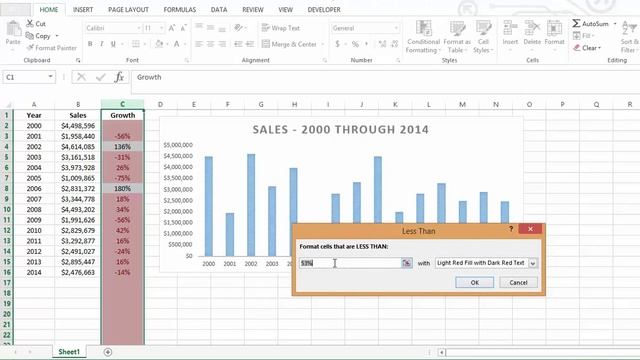Click OK in Less Than dialog
The width and height of the screenshot is (640, 360).
click(x=474, y=282)
